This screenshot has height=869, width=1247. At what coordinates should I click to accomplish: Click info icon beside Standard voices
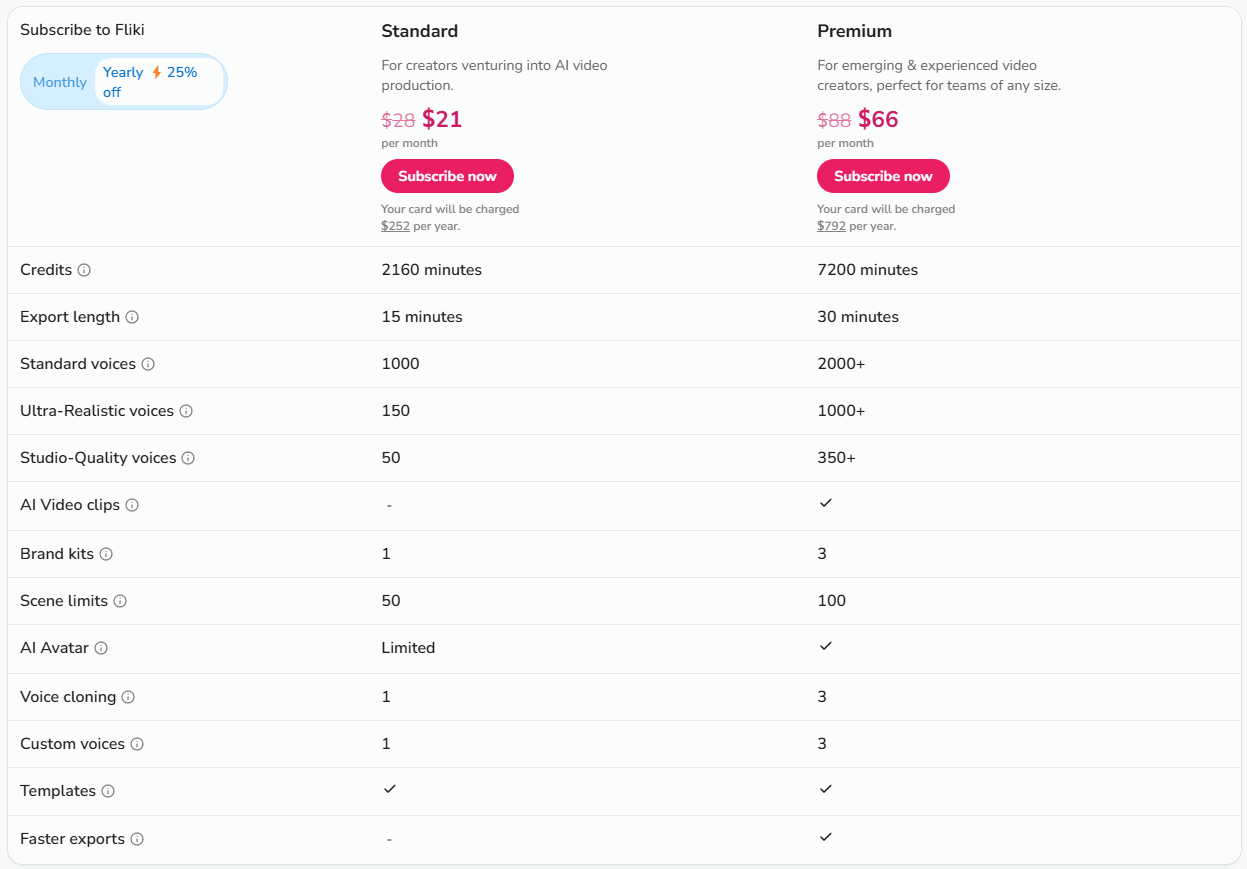click(148, 364)
